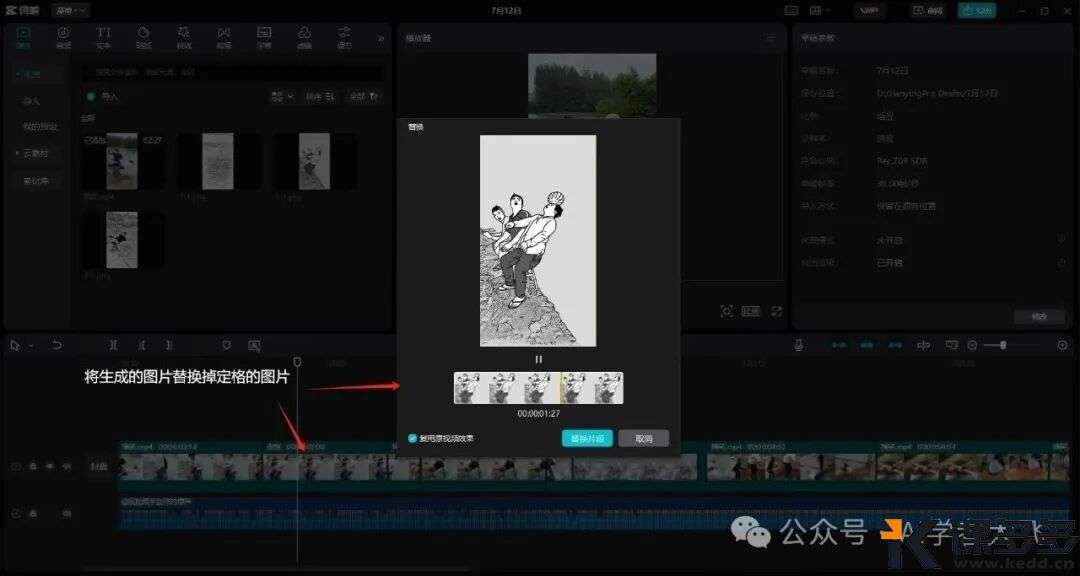Select the split clip tool icon
The image size is (1080, 576).
click(114, 345)
